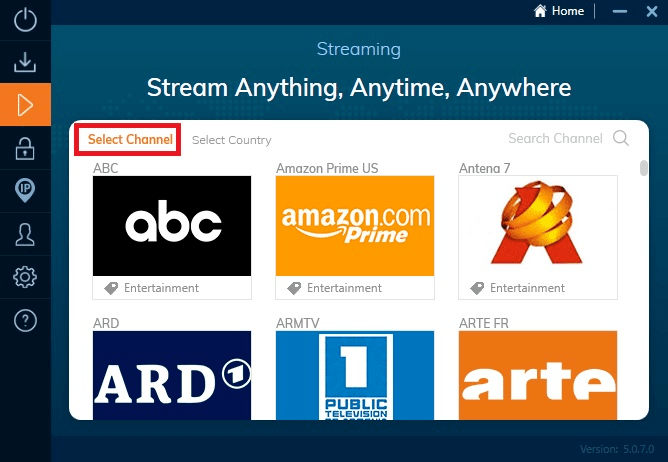Switch to Select Channel tab
Image resolution: width=668 pixels, height=462 pixels.
tap(130, 139)
